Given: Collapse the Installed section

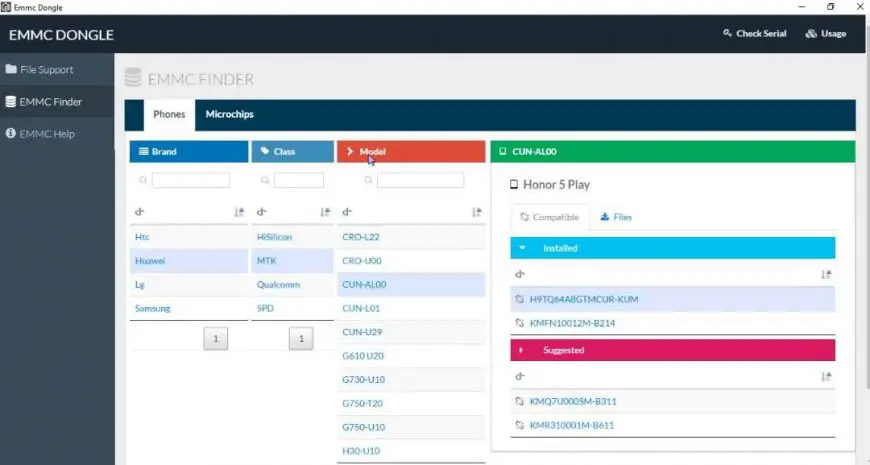Looking at the screenshot, I should click(672, 248).
